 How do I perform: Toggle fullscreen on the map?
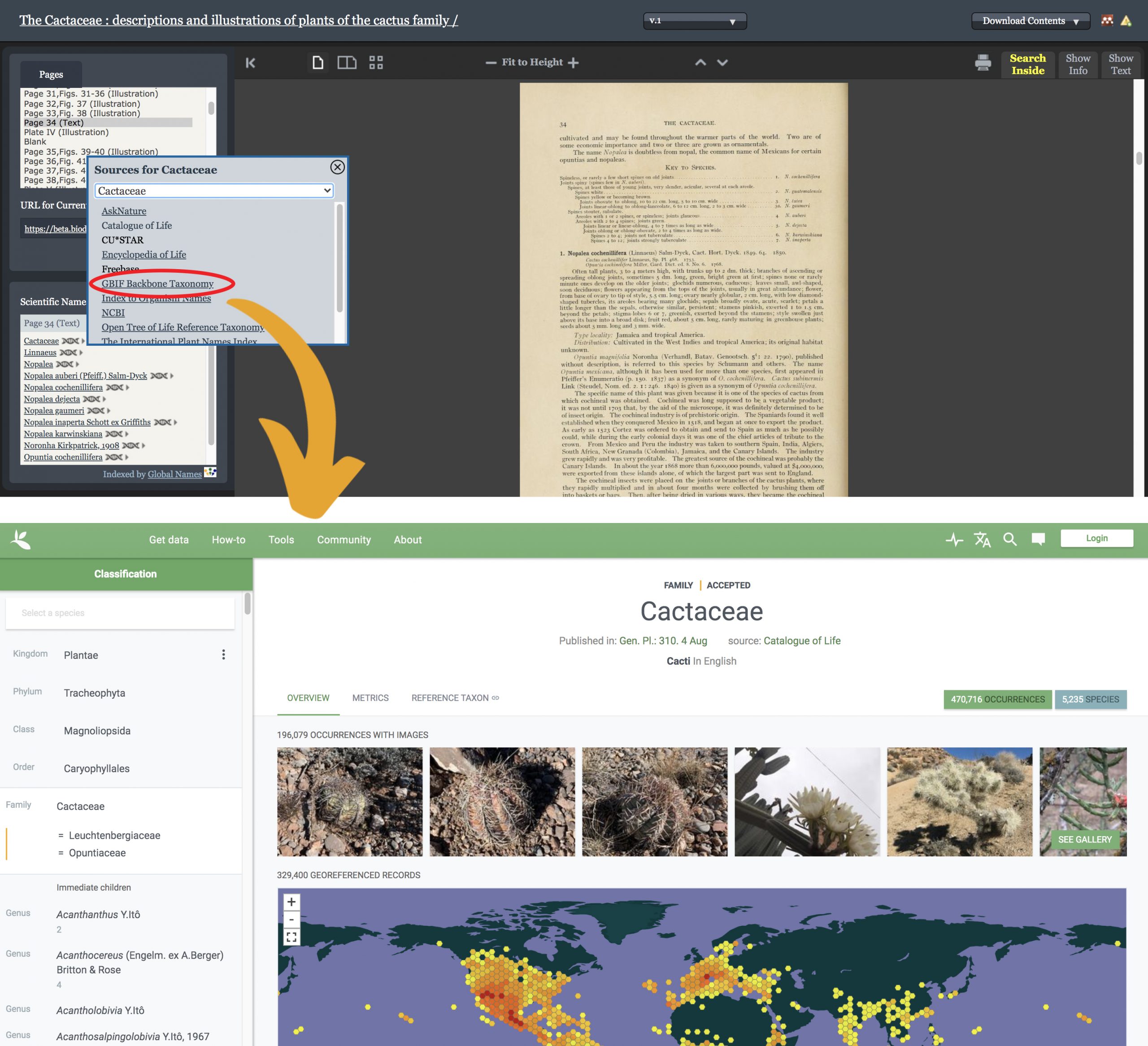(x=291, y=937)
